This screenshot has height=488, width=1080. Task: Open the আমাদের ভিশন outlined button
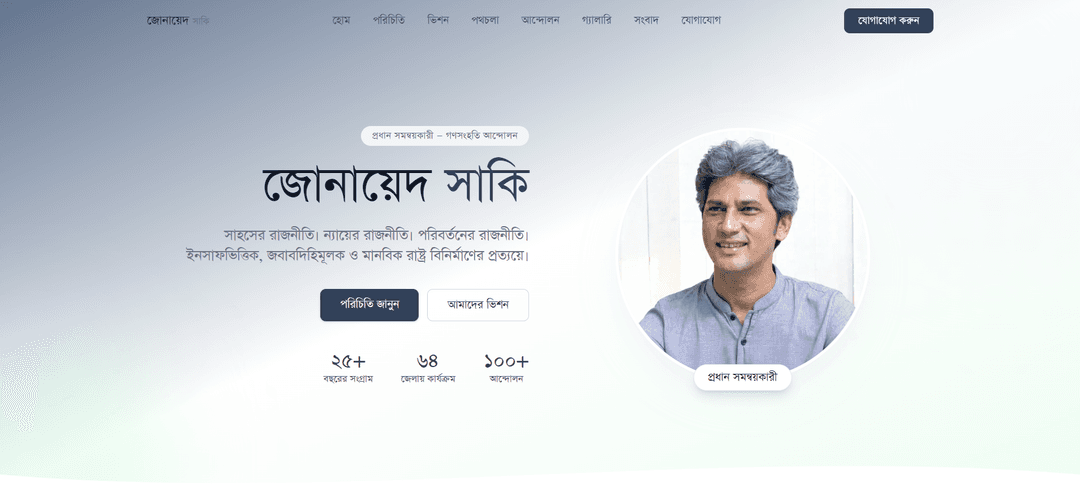point(478,305)
